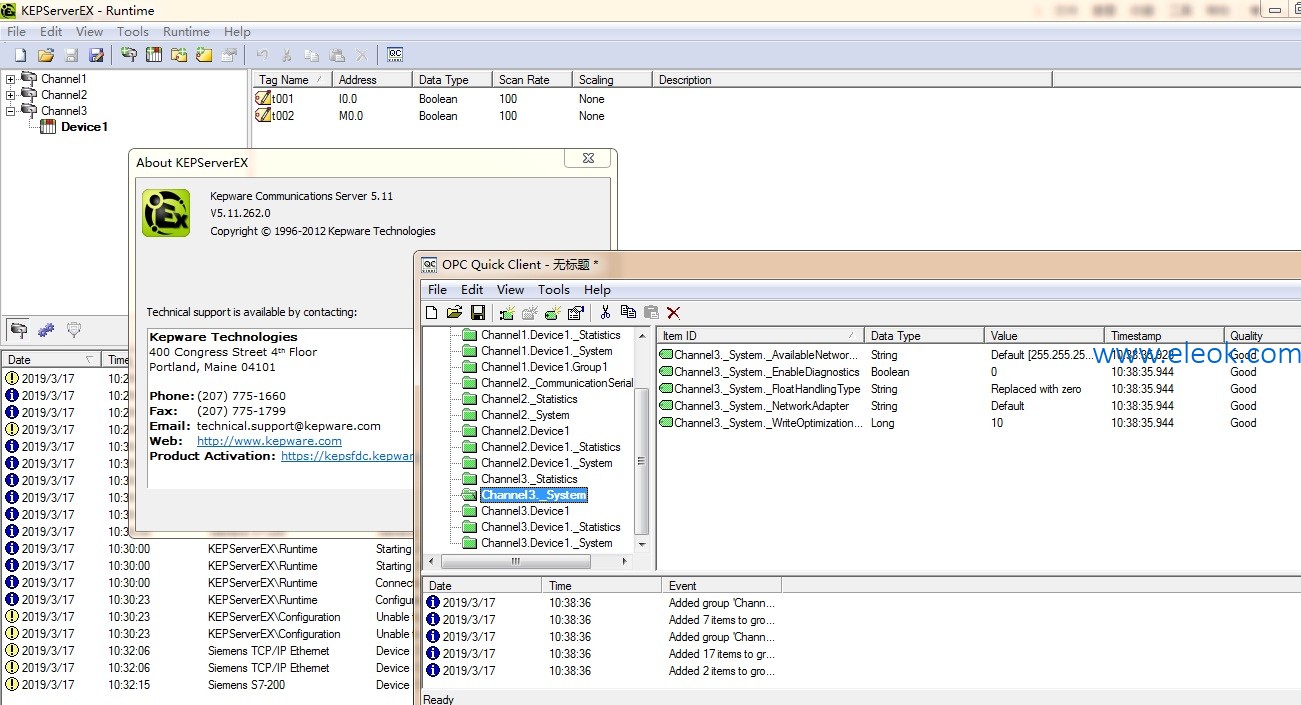Open View menu in OPC Quick Client

[510, 290]
